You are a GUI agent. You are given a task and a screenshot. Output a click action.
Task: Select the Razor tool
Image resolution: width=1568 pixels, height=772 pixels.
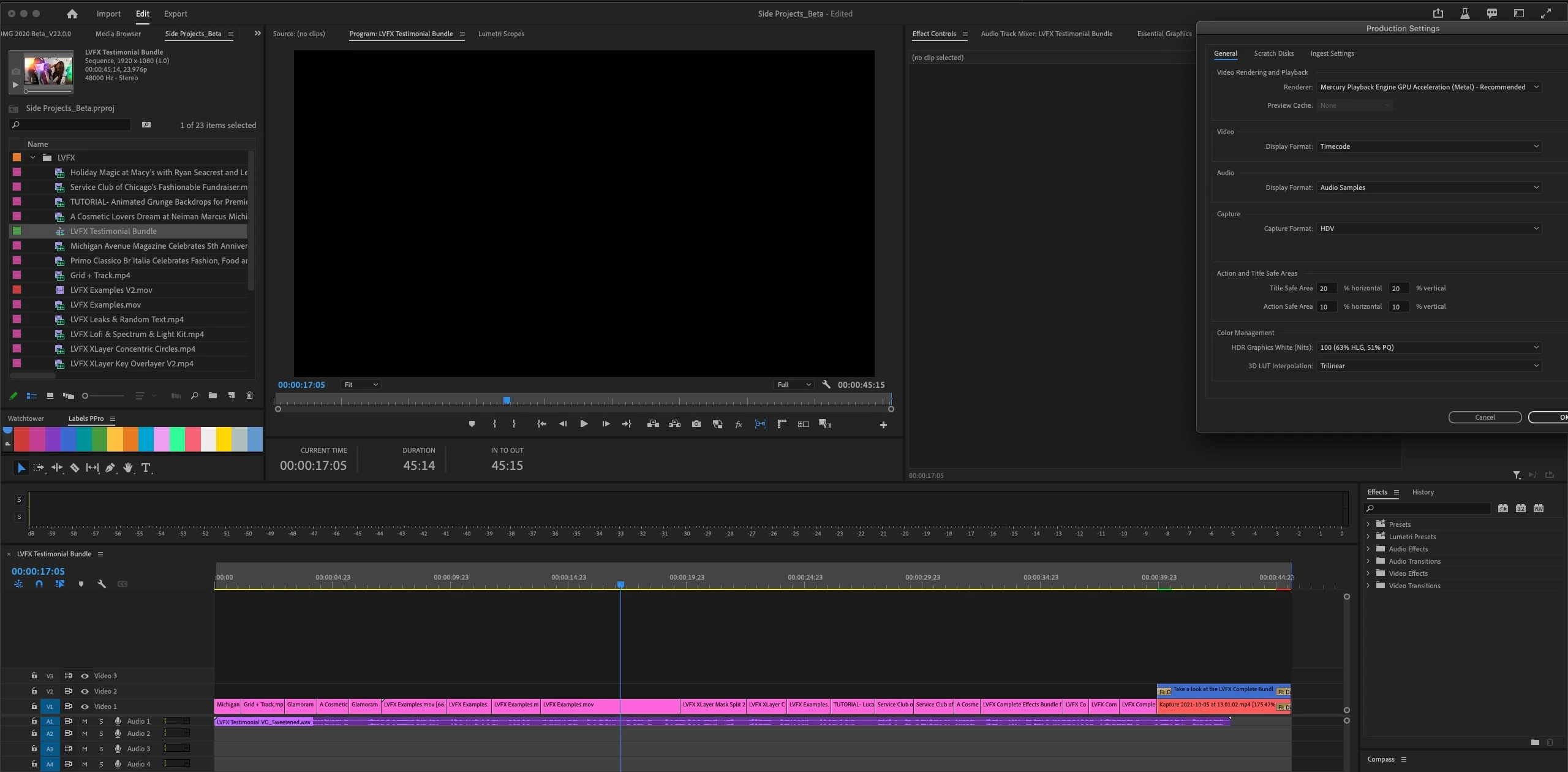(x=75, y=468)
